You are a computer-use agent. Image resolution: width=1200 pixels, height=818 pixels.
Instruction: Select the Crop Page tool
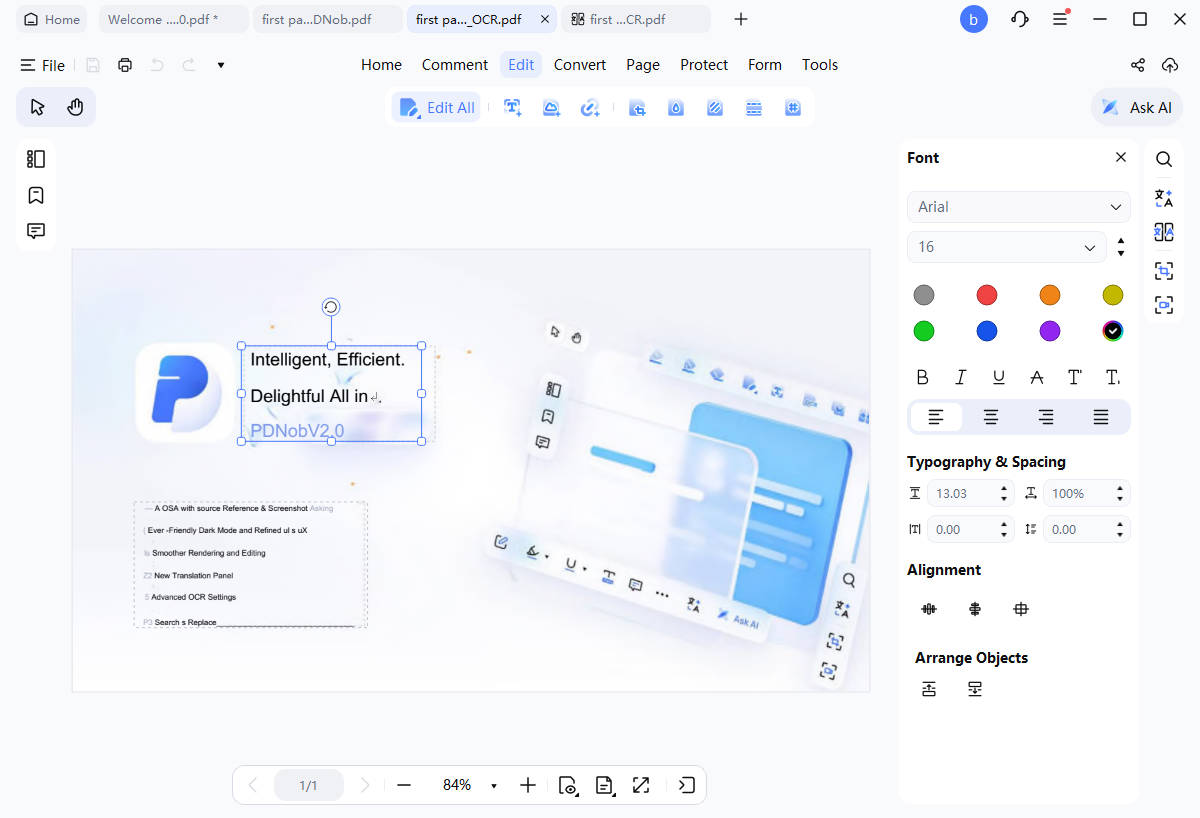[637, 108]
